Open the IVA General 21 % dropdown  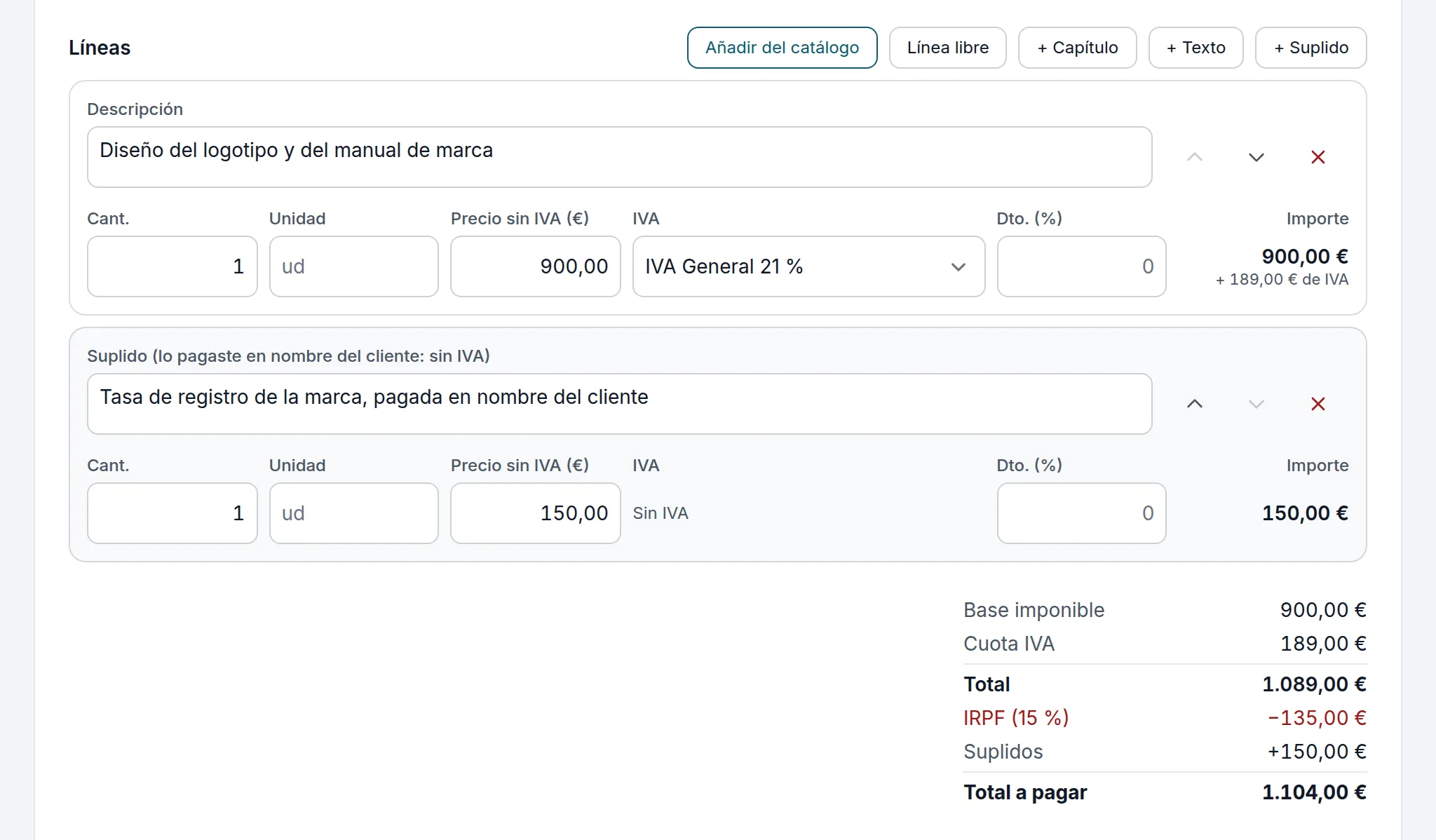[808, 266]
